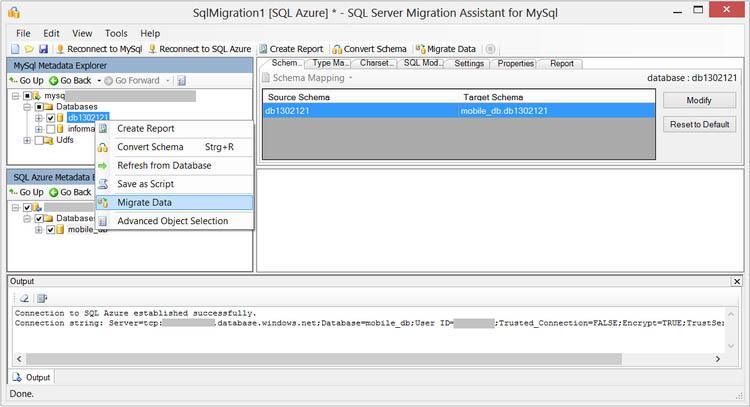Screen dimensions: 750x407
Task: Switch to the Properties tab
Action: (515, 63)
